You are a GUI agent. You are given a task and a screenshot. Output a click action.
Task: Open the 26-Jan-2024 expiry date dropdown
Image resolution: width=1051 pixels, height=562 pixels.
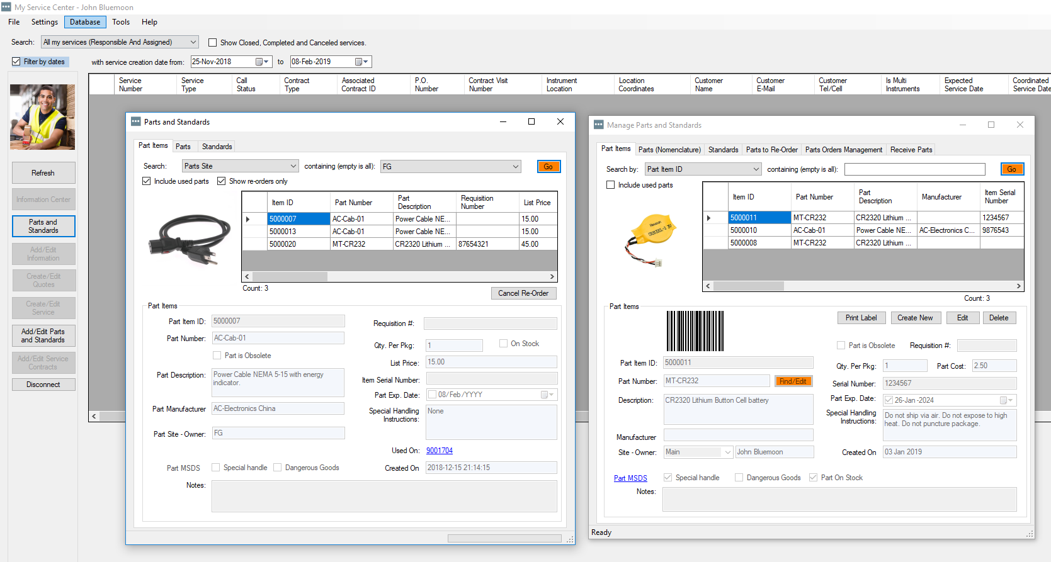(x=1006, y=400)
